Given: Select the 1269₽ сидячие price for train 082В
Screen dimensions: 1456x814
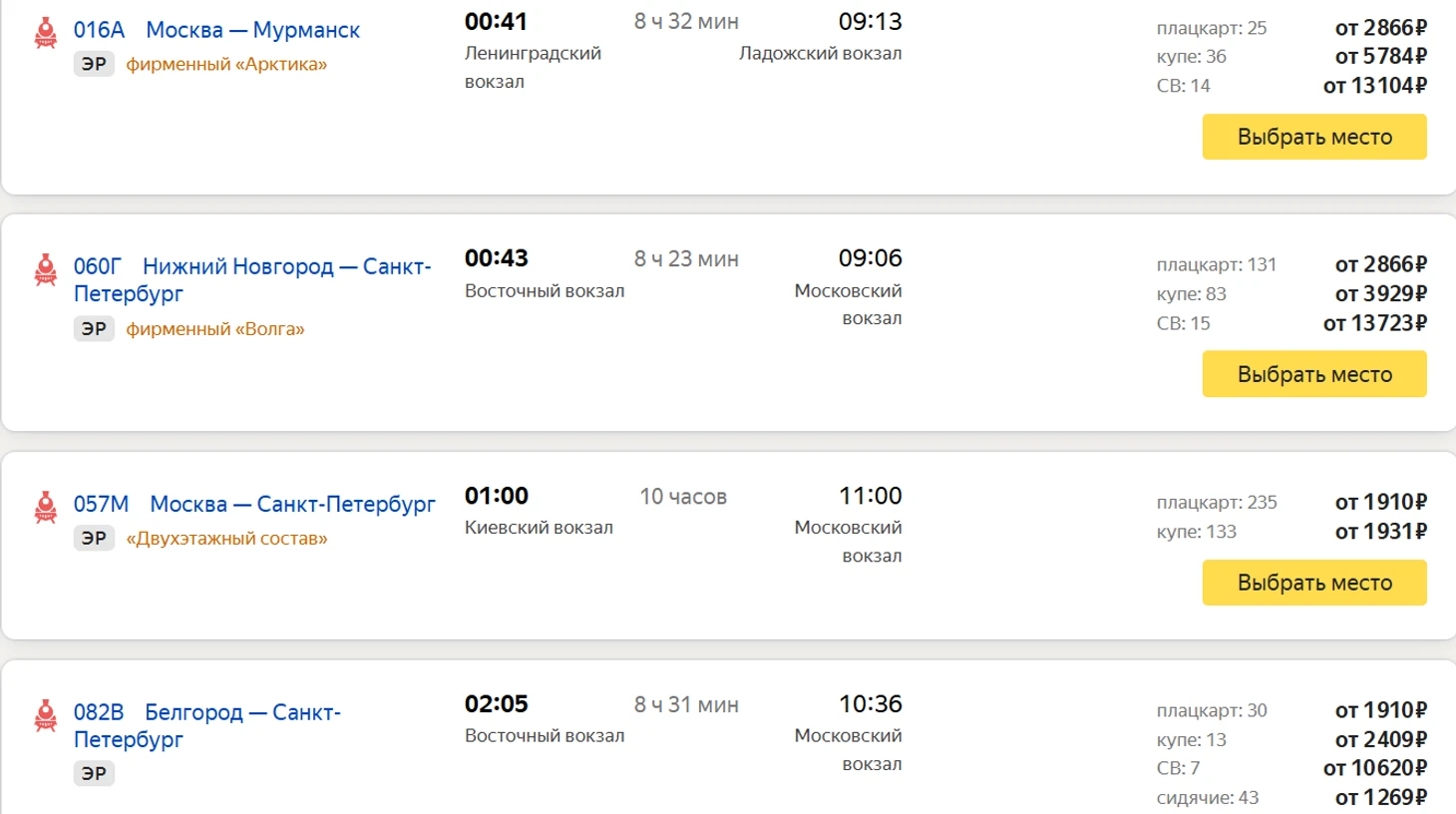Looking at the screenshot, I should pos(1380,798).
